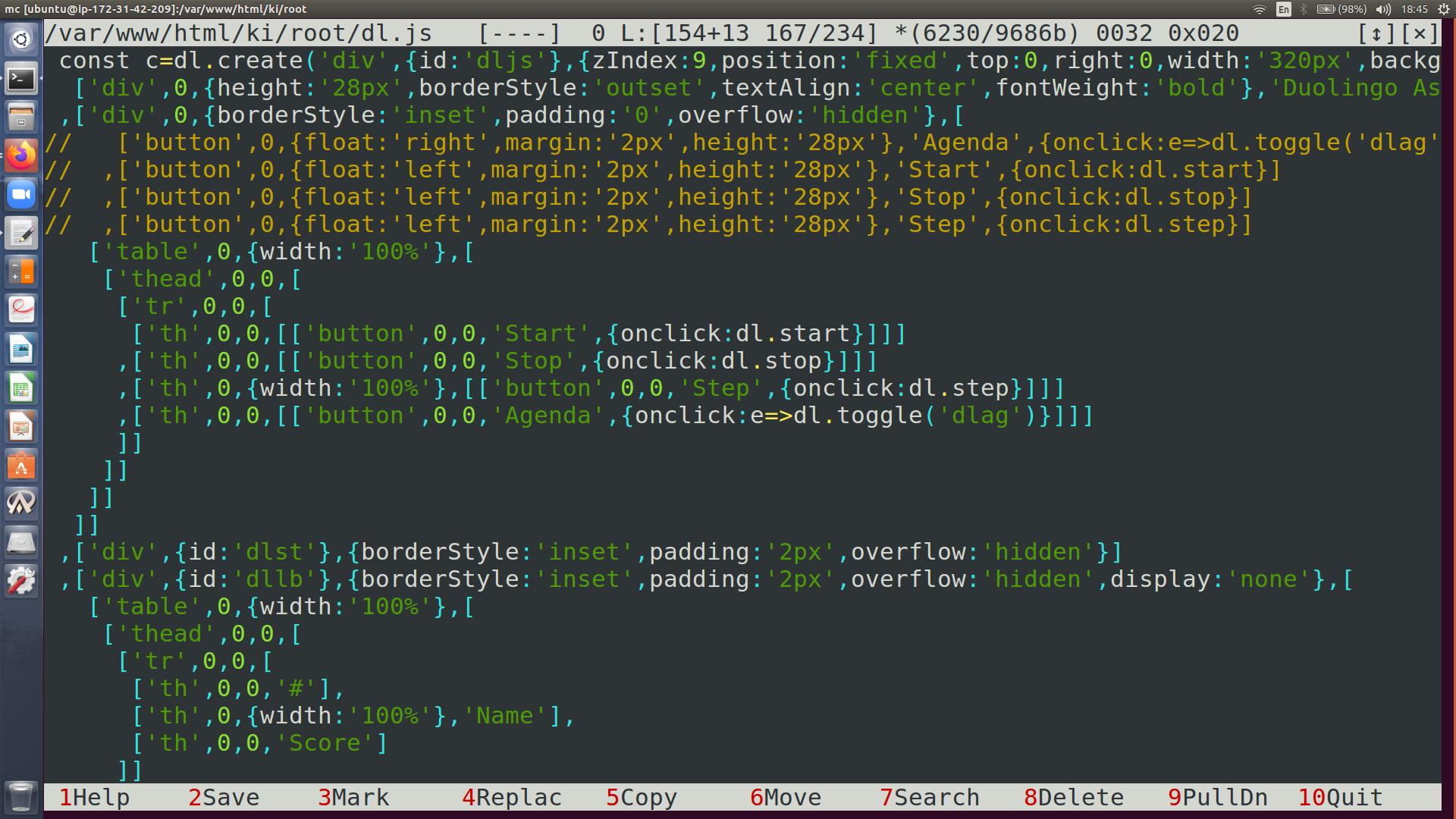
Task: Click 4Replac in the bottom key bar
Action: [x=512, y=798]
